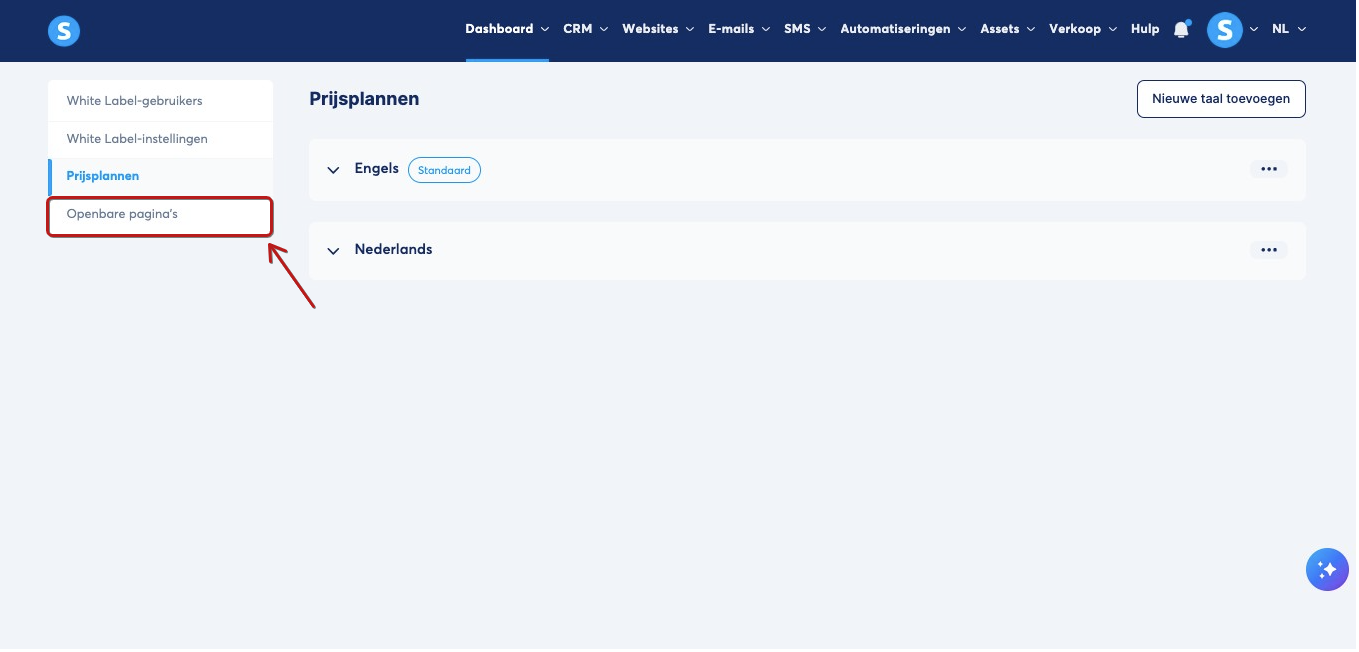Click the Engels language label
This screenshot has height=652, width=1359.
tap(377, 169)
